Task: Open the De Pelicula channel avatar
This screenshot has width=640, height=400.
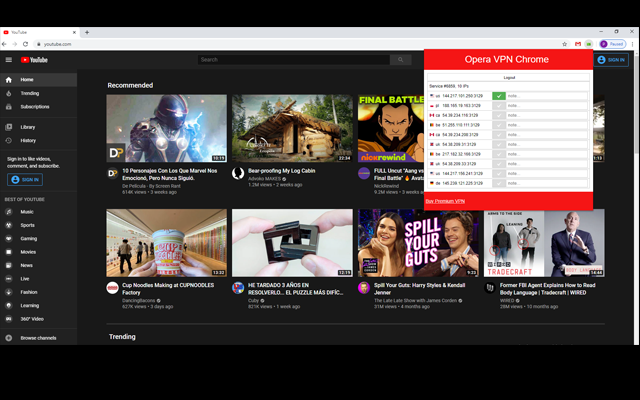Action: (x=113, y=173)
